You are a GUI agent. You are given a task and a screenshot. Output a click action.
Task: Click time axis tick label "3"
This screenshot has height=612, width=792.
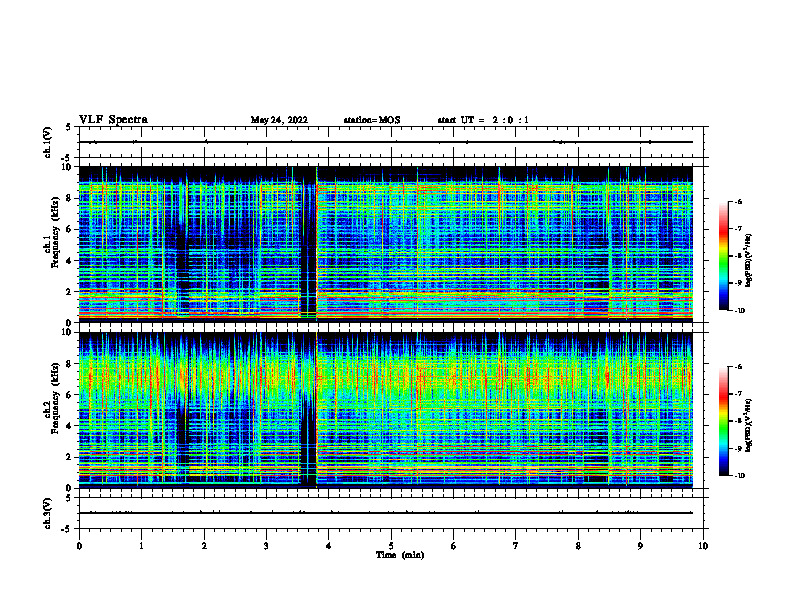pos(266,546)
